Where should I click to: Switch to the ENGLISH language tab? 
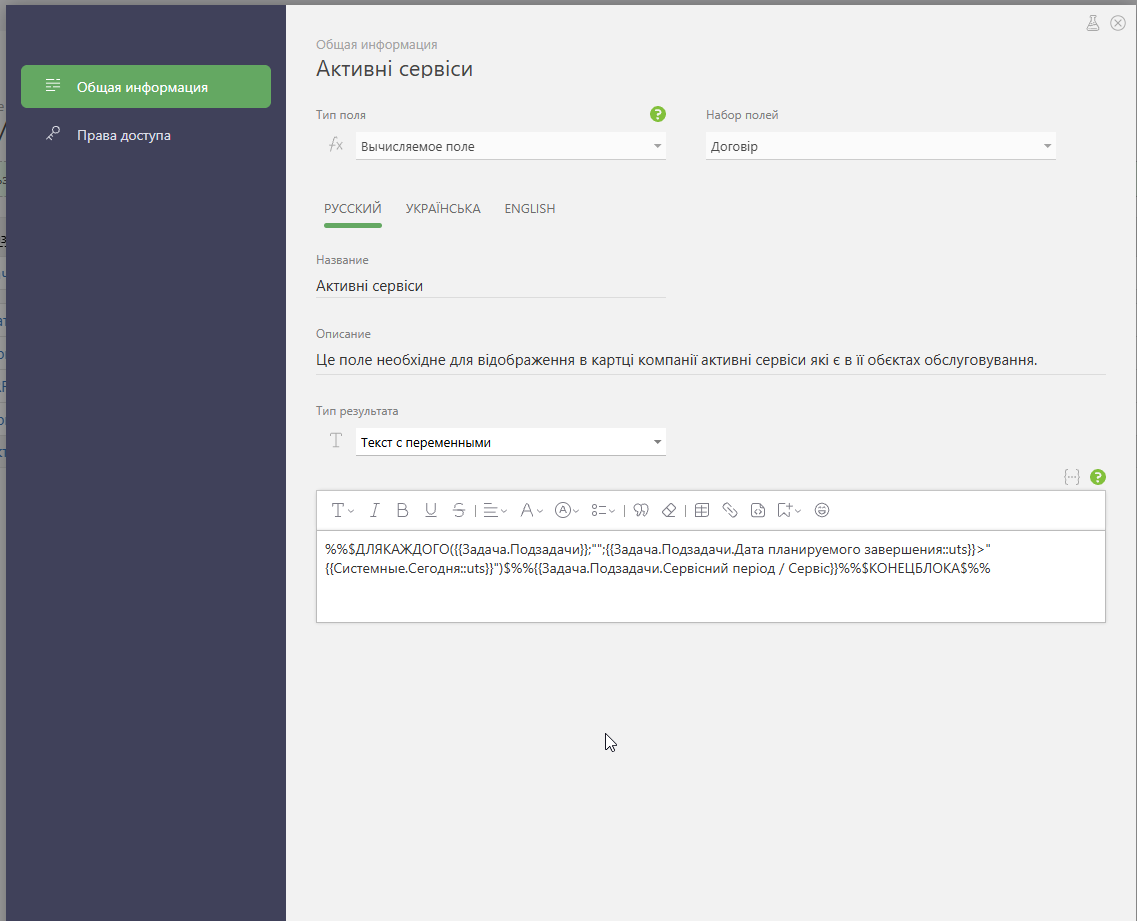pyautogui.click(x=530, y=209)
